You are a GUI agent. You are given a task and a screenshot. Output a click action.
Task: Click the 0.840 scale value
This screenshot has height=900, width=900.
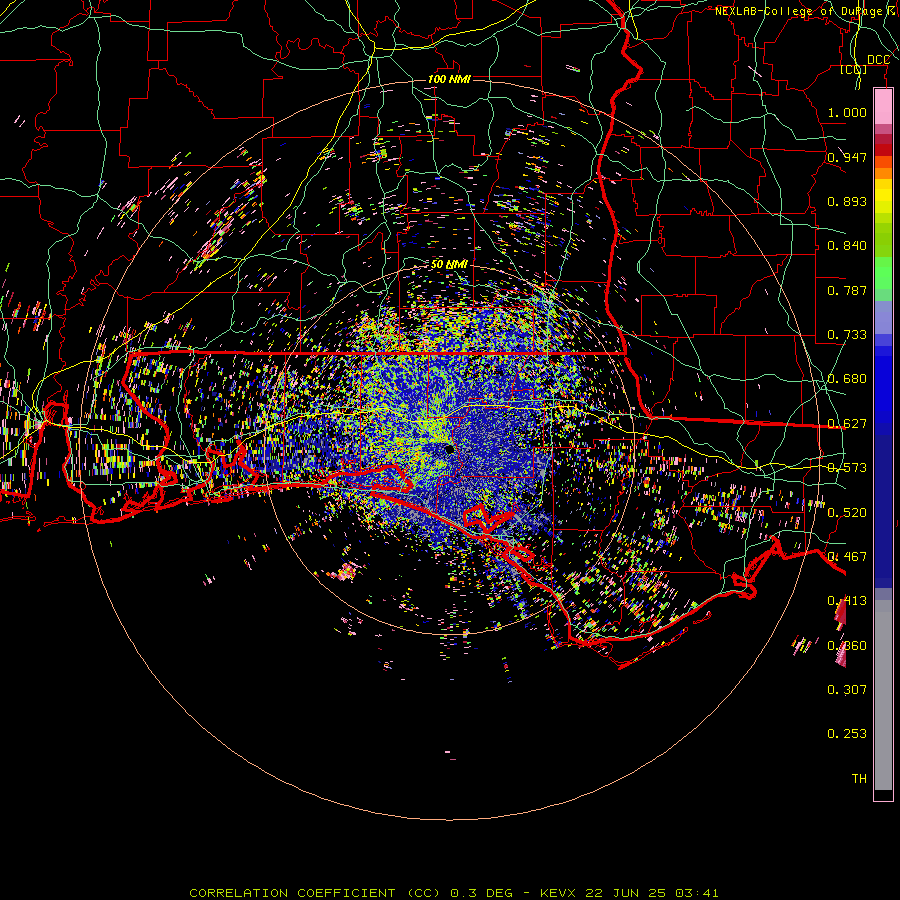click(847, 246)
